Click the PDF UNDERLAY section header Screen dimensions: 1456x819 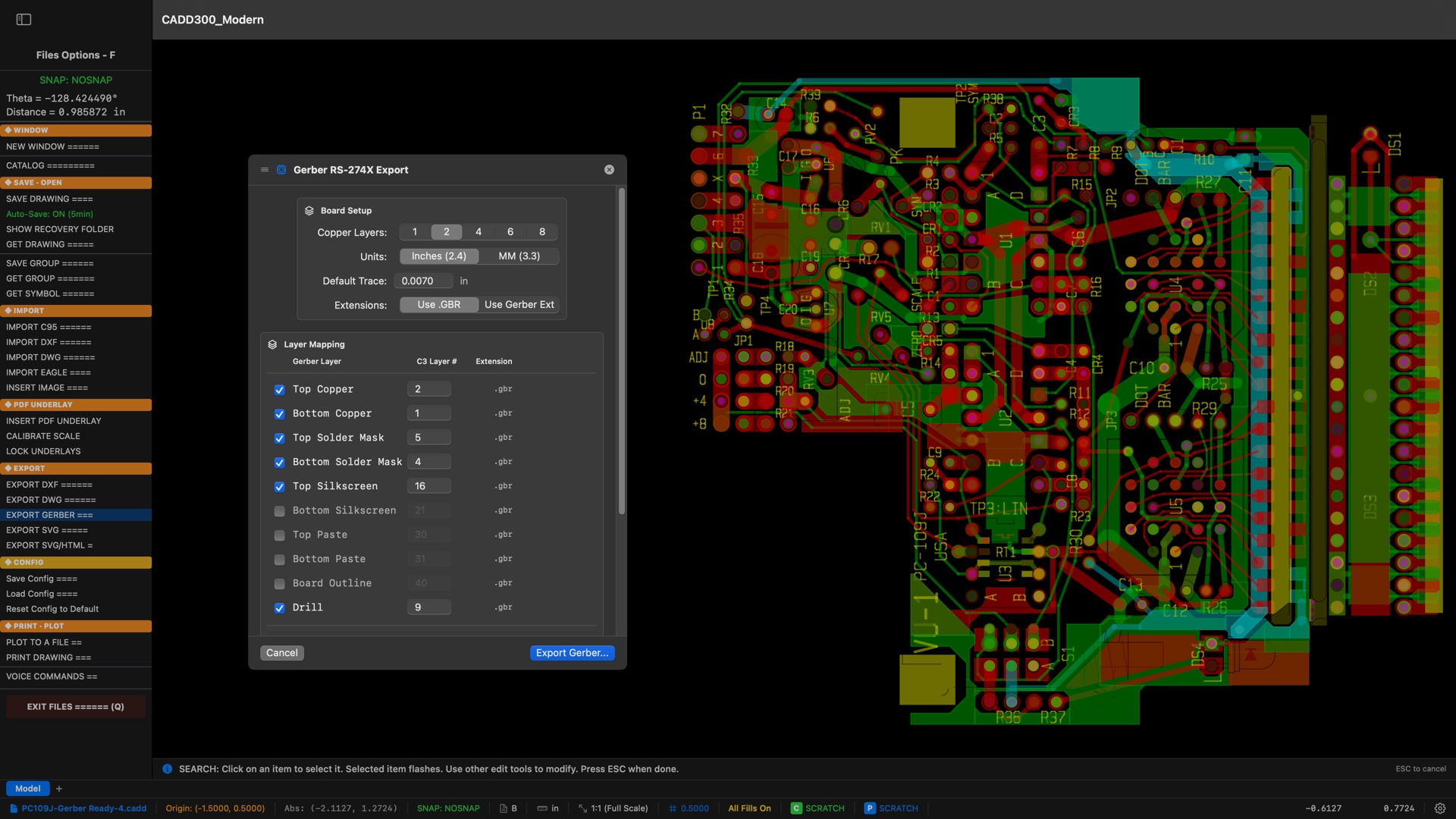coord(76,405)
